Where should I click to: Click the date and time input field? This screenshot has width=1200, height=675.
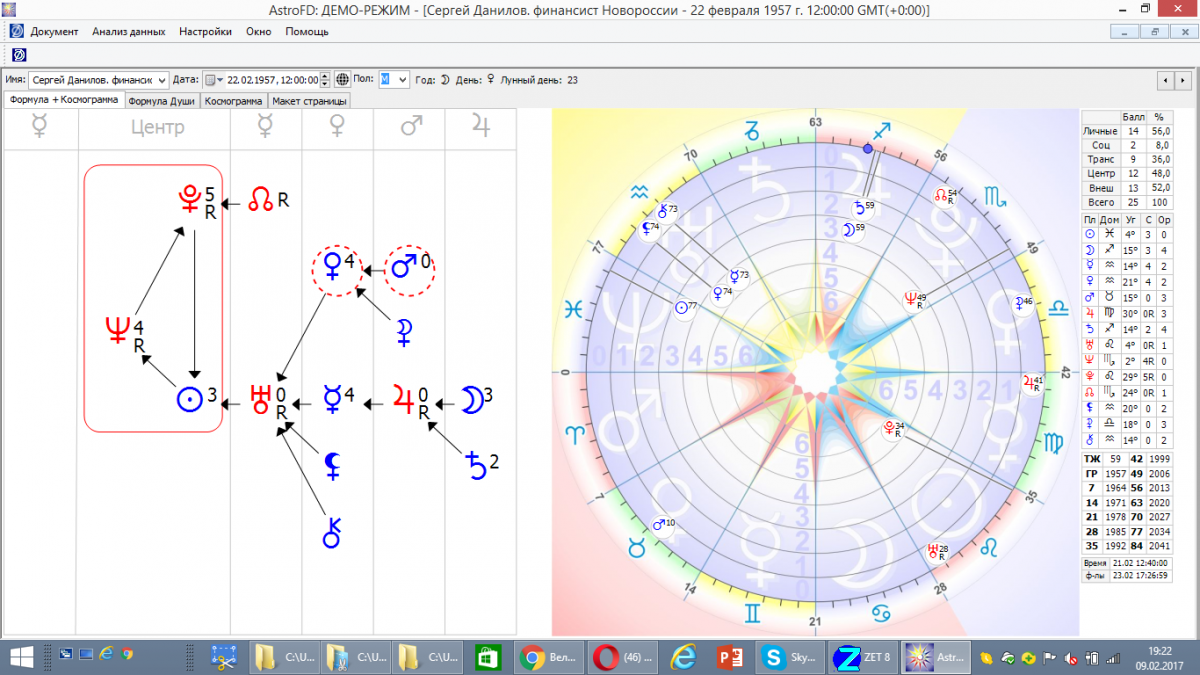click(x=271, y=80)
